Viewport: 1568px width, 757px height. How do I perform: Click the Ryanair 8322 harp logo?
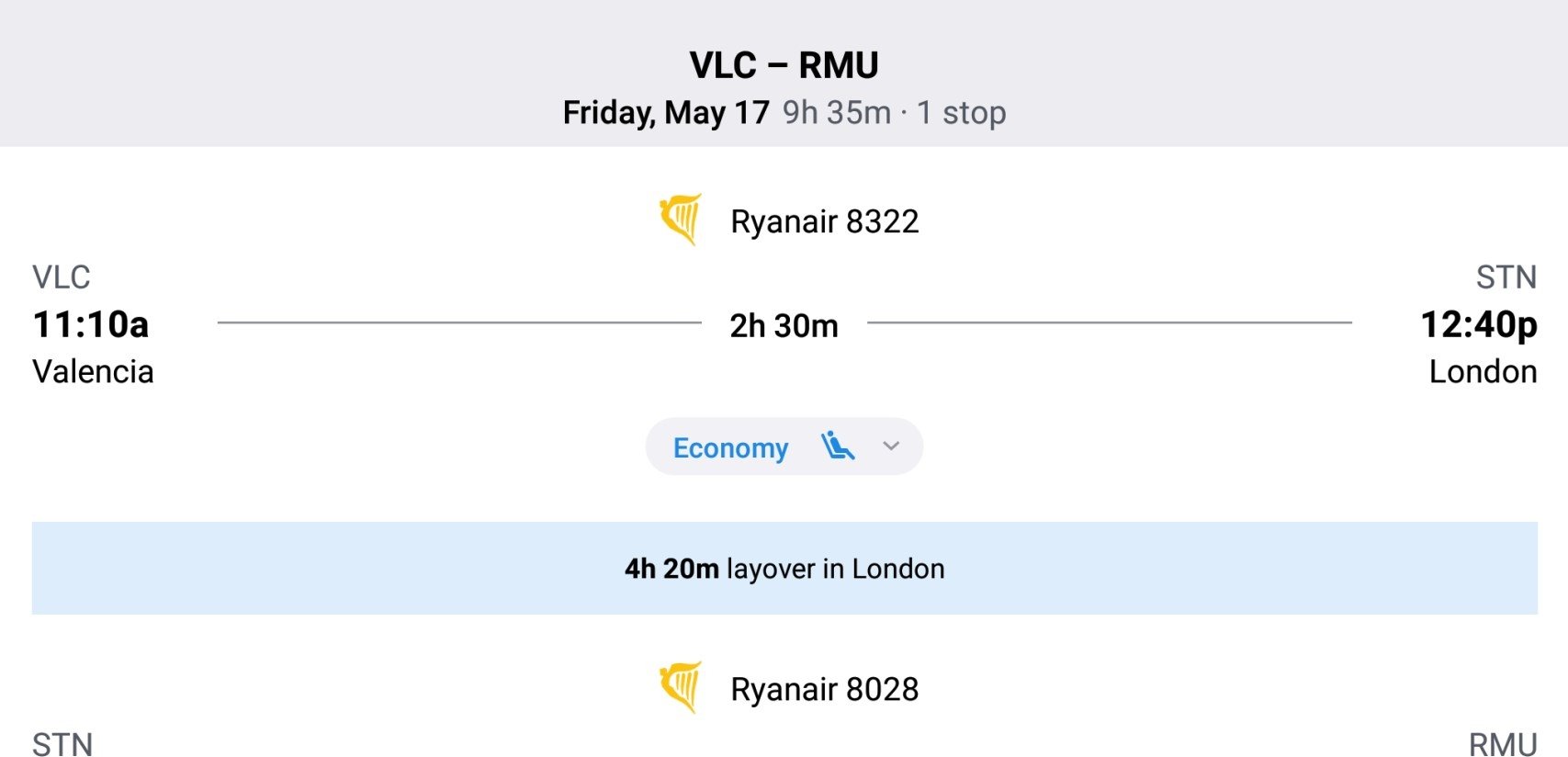pyautogui.click(x=681, y=220)
